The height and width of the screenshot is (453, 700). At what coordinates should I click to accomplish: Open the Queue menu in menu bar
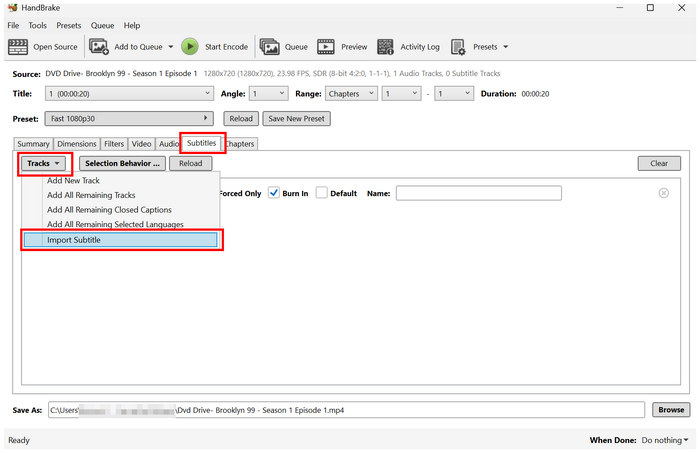pyautogui.click(x=102, y=25)
